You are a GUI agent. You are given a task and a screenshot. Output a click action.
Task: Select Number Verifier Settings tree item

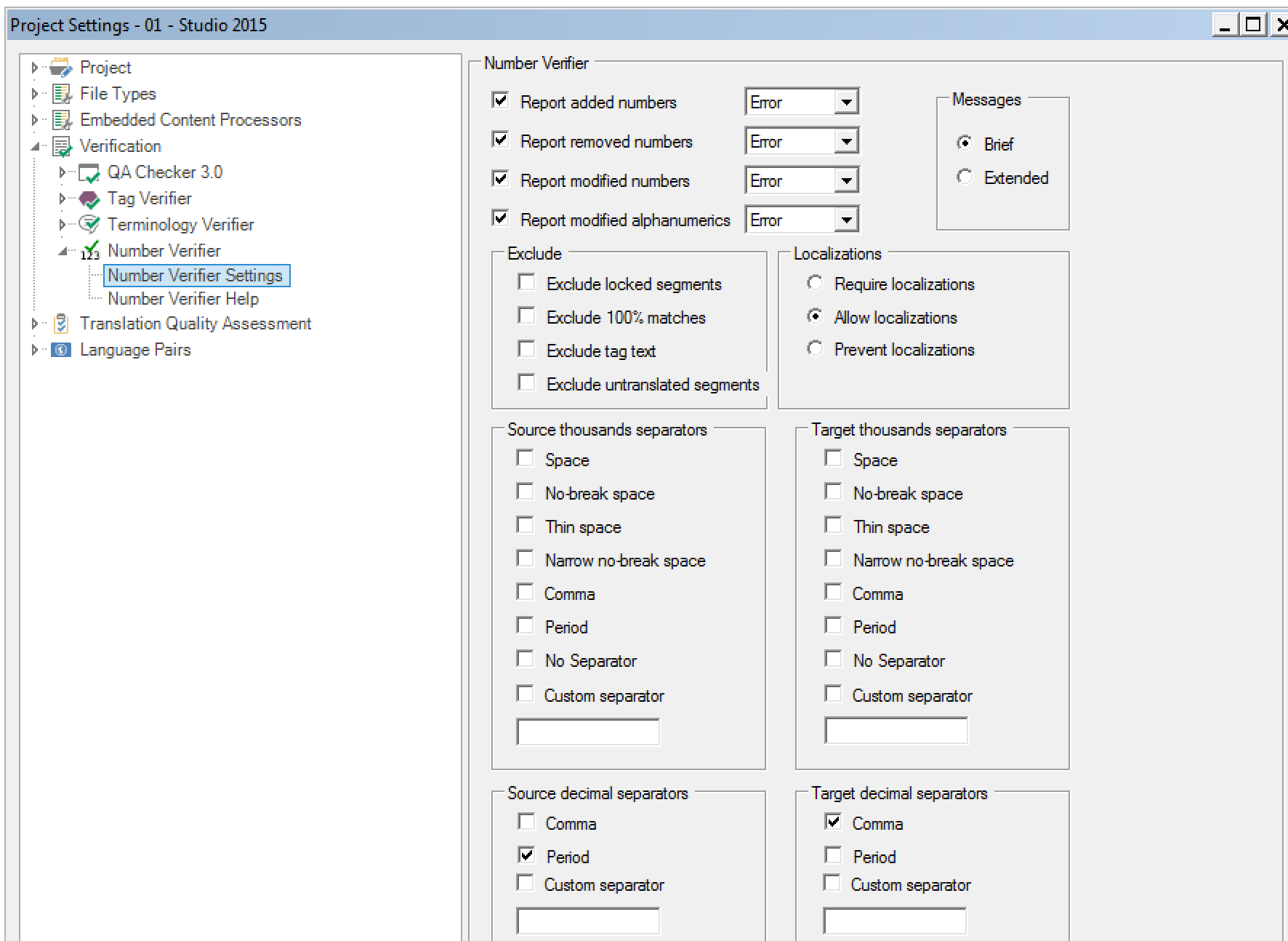tap(195, 276)
